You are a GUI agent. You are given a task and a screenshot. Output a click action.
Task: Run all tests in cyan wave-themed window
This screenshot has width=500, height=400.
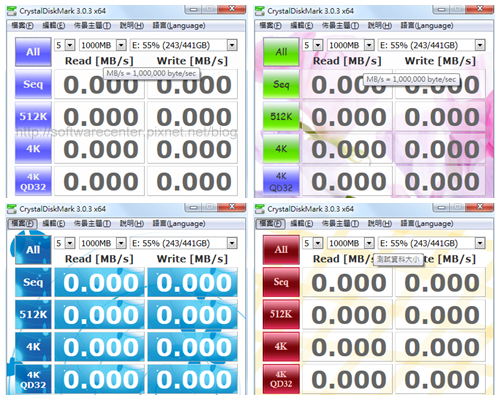coord(33,250)
